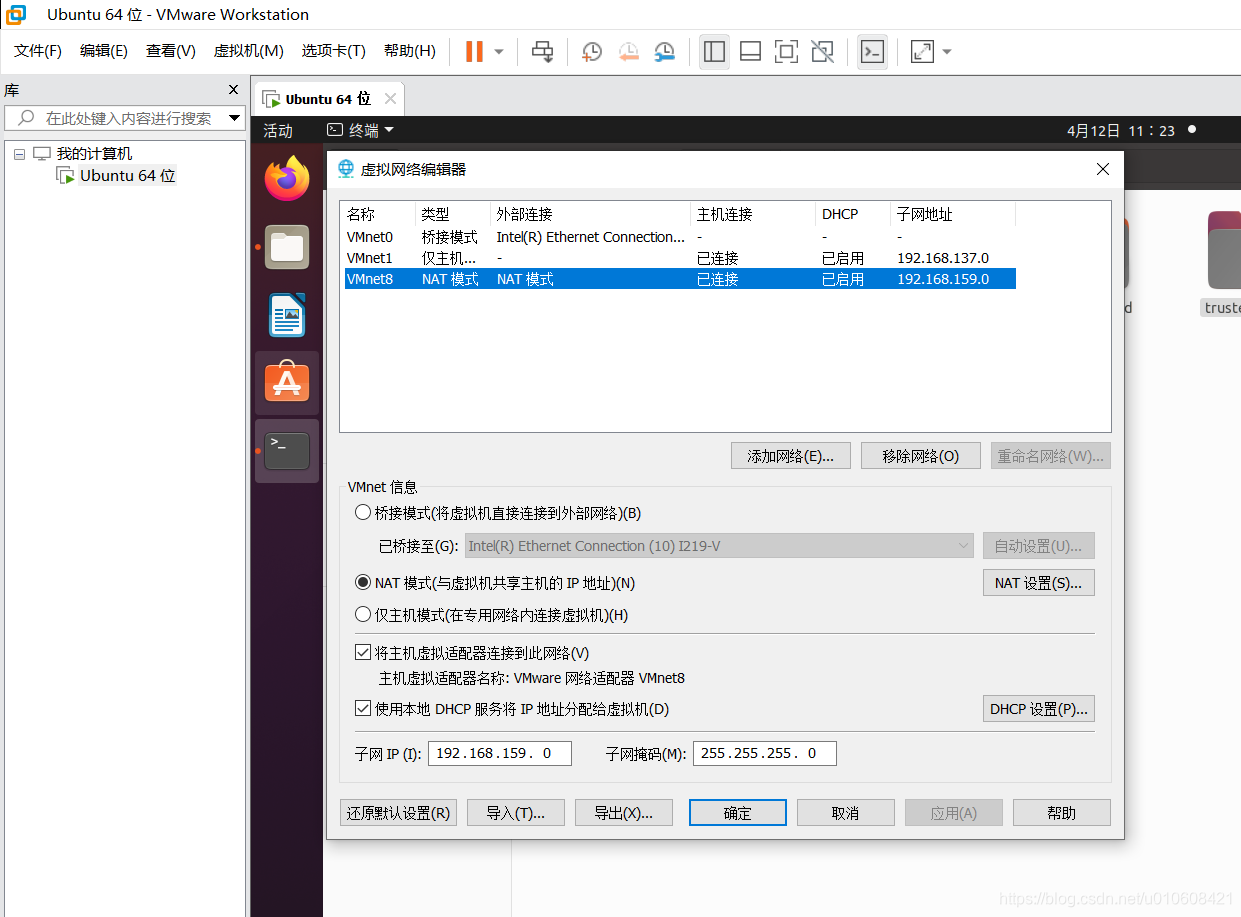Toggle 将主机虚拟适配器连接到此网络 checkbox

click(363, 653)
